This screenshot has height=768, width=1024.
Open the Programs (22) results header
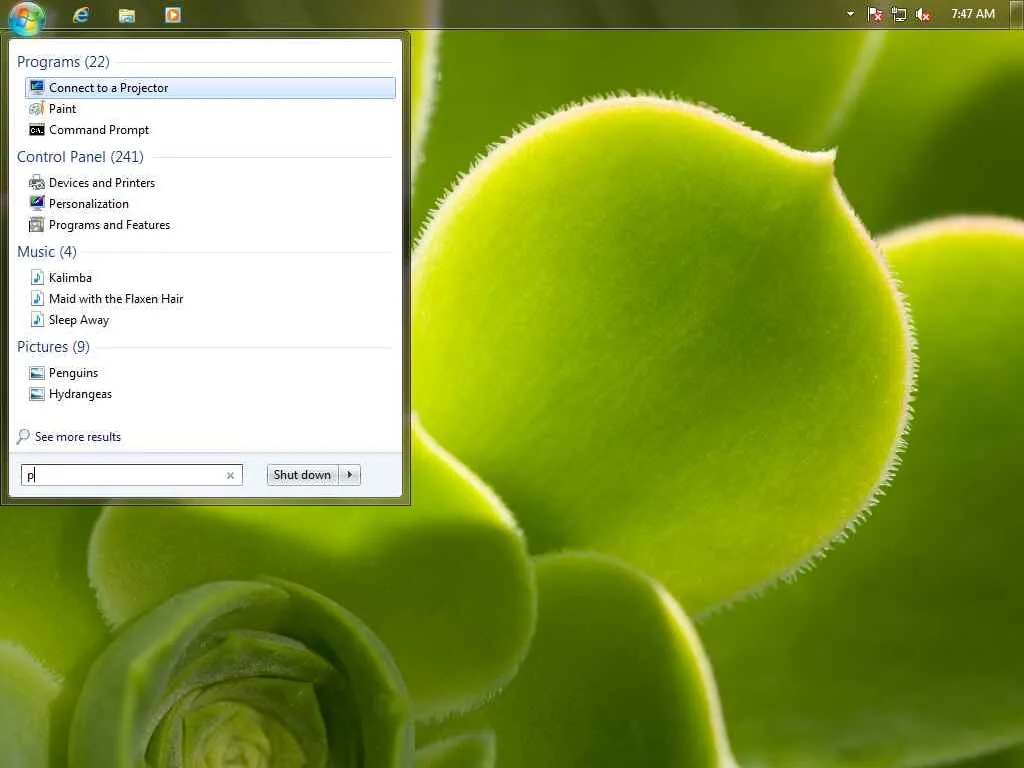(x=63, y=62)
